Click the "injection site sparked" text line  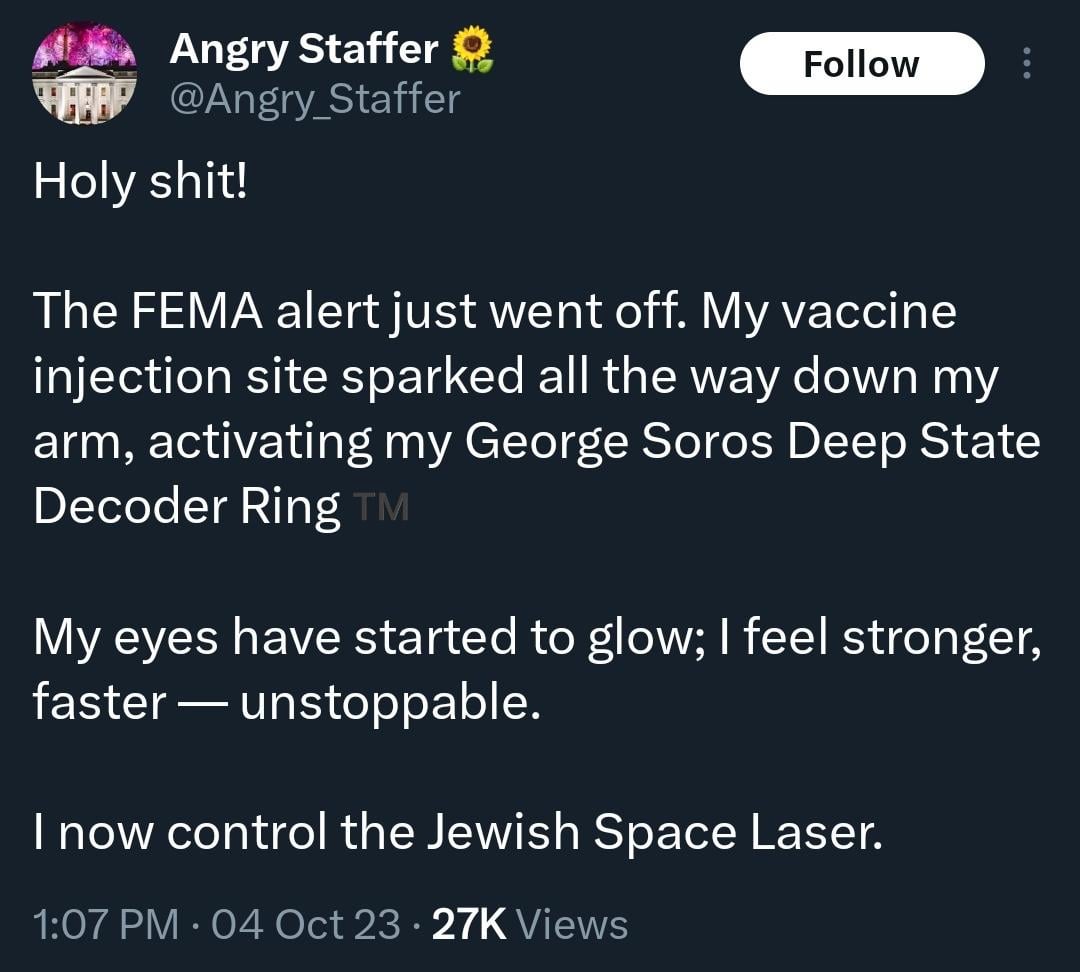coord(278,377)
